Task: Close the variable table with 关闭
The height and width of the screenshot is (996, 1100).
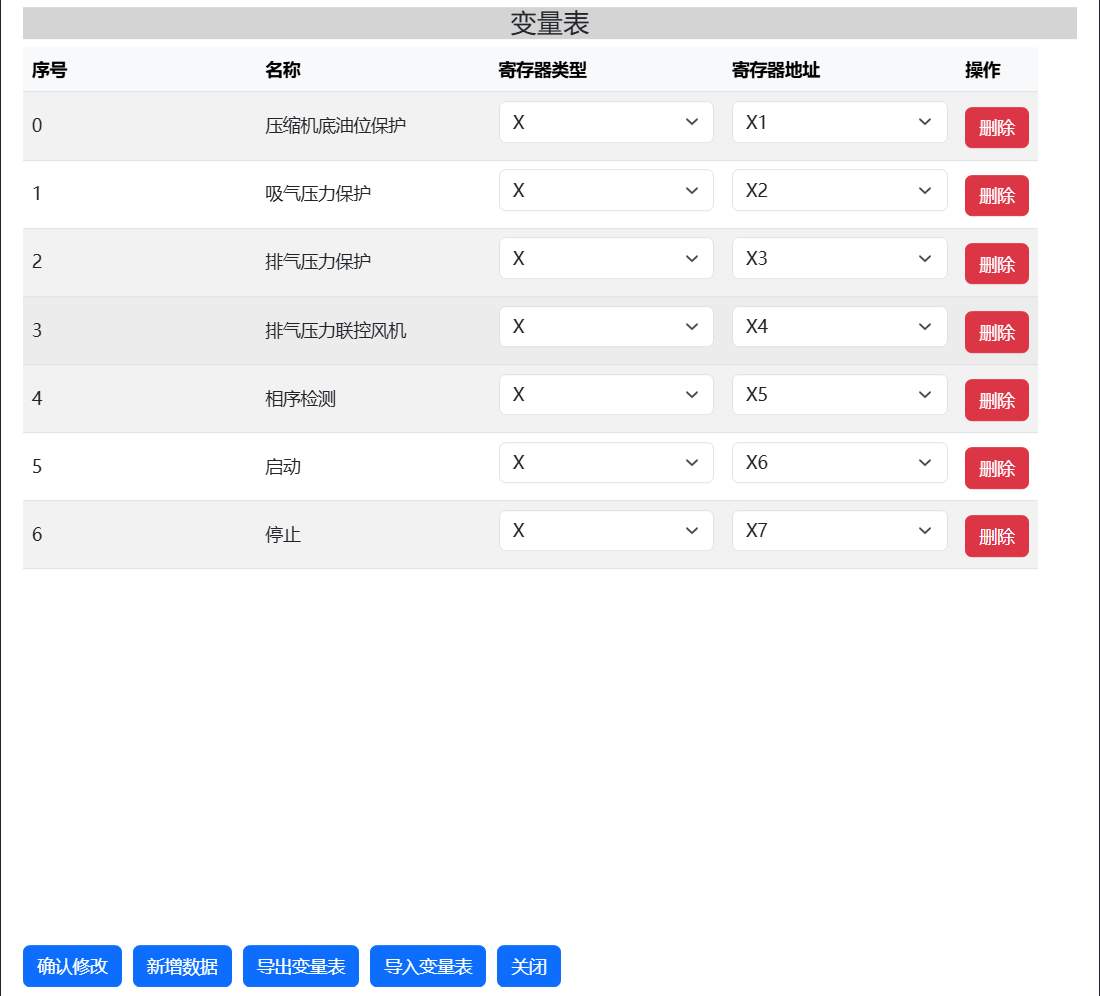Action: pyautogui.click(x=528, y=966)
